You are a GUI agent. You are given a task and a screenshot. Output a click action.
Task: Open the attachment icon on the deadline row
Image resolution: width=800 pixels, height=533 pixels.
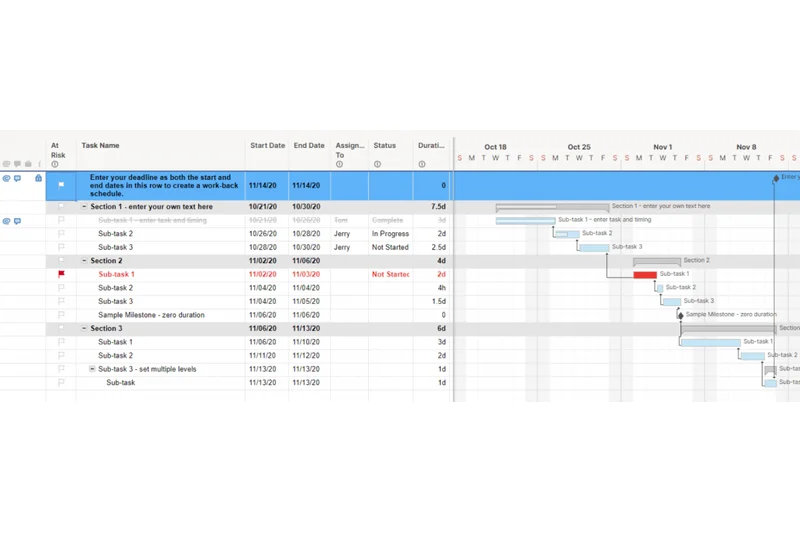[6, 179]
